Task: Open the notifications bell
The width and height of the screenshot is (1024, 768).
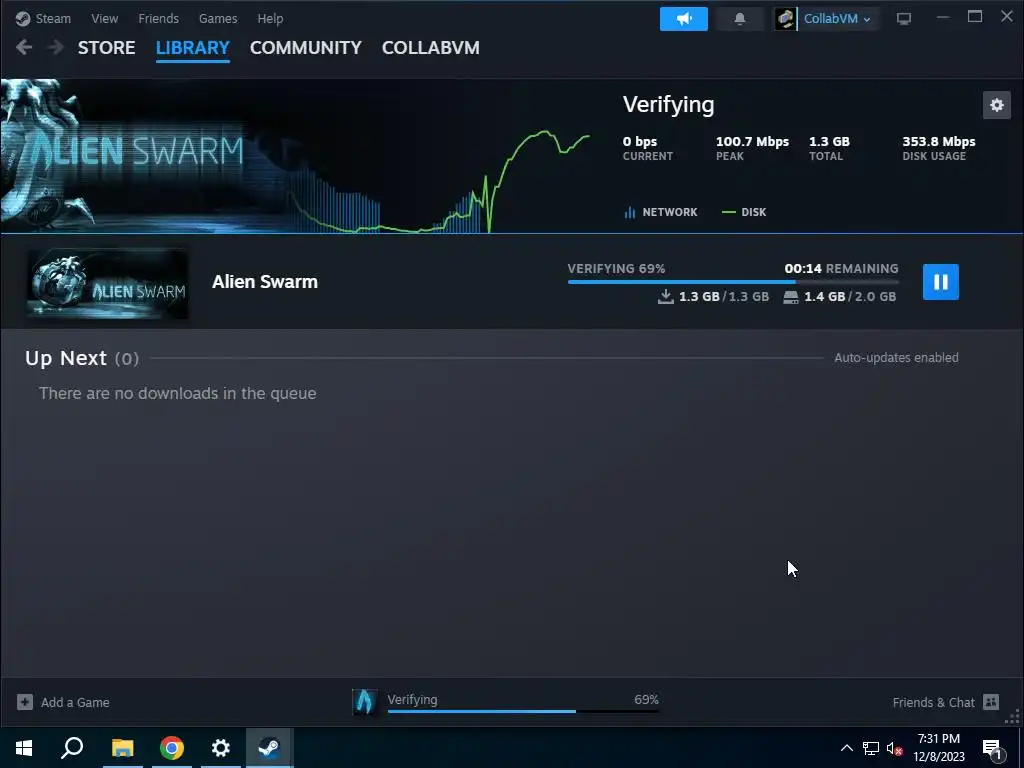Action: click(x=739, y=19)
